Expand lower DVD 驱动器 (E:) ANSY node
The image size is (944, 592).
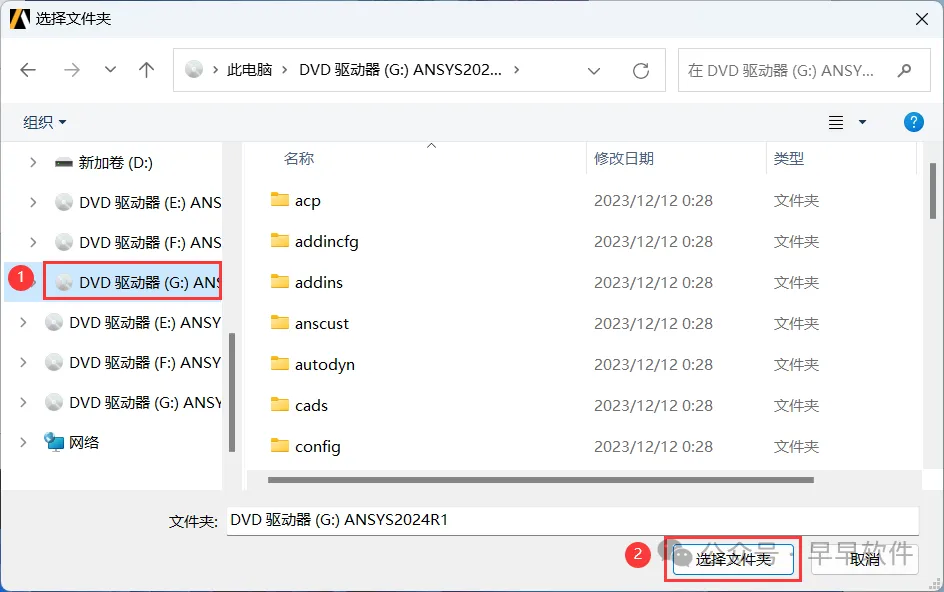click(23, 323)
